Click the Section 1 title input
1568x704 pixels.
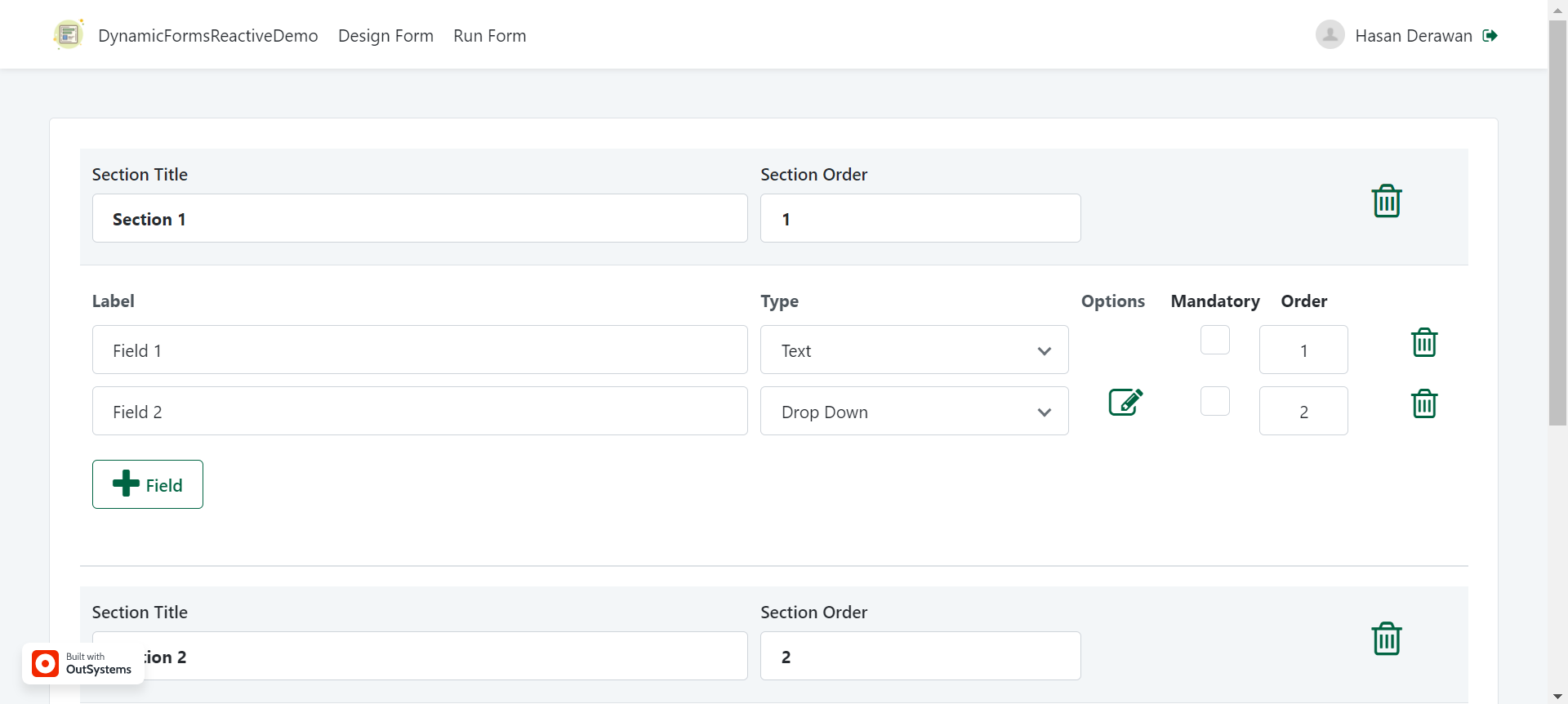click(x=420, y=218)
